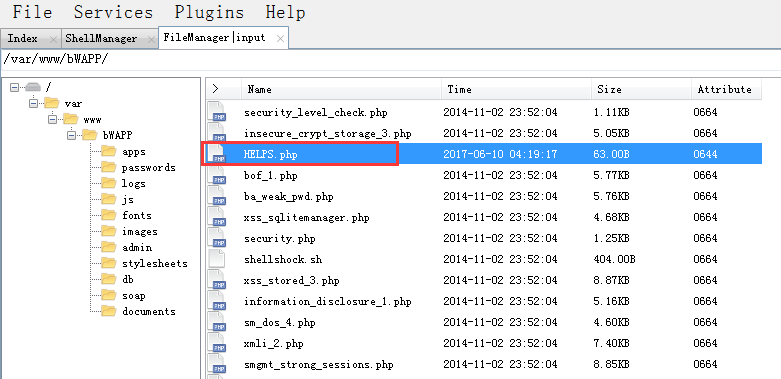This screenshot has width=781, height=379.
Task: Open the passwords folder icon
Action: pyautogui.click(x=109, y=167)
